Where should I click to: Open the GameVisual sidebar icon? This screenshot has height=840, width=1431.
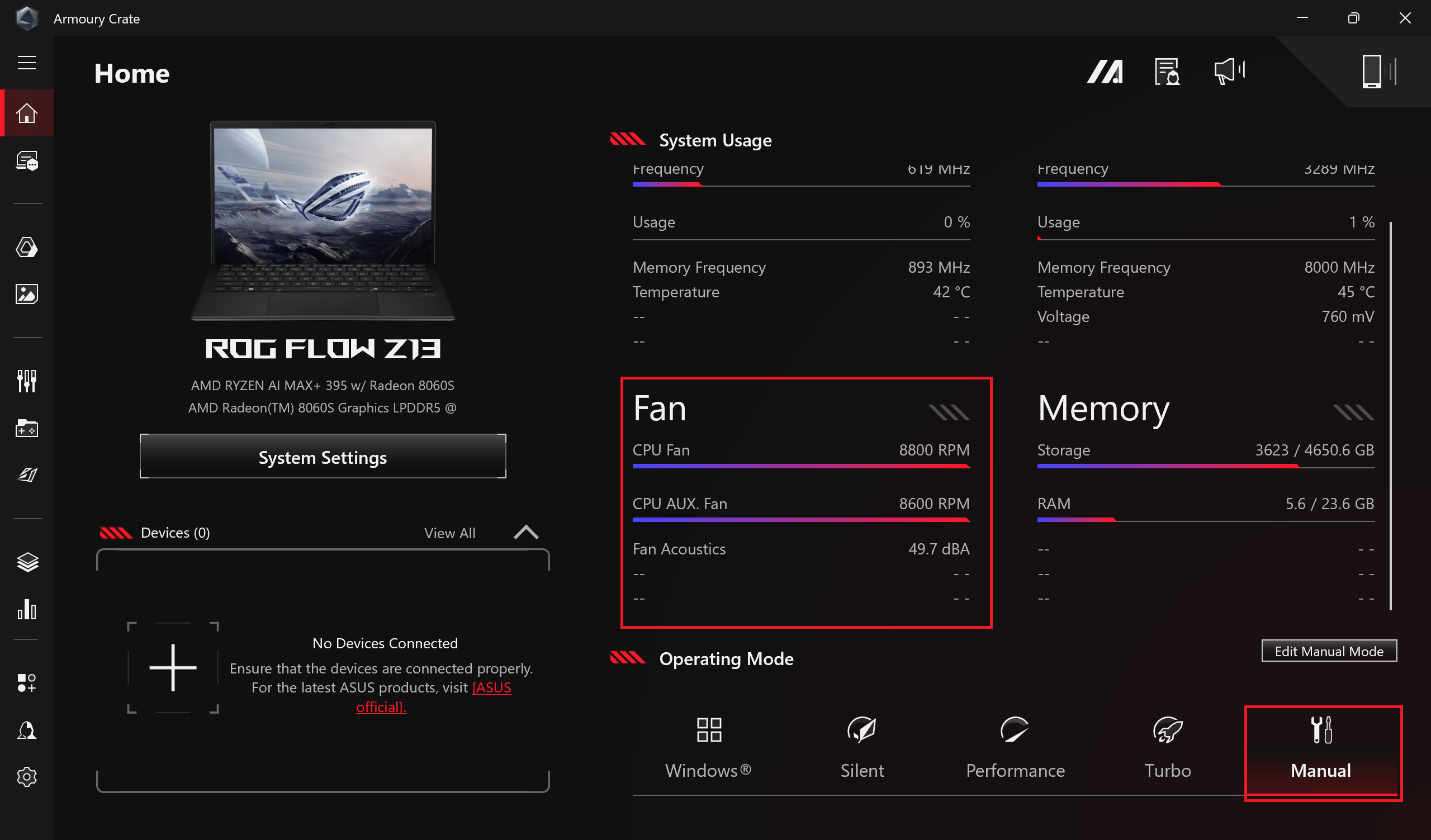(x=27, y=475)
